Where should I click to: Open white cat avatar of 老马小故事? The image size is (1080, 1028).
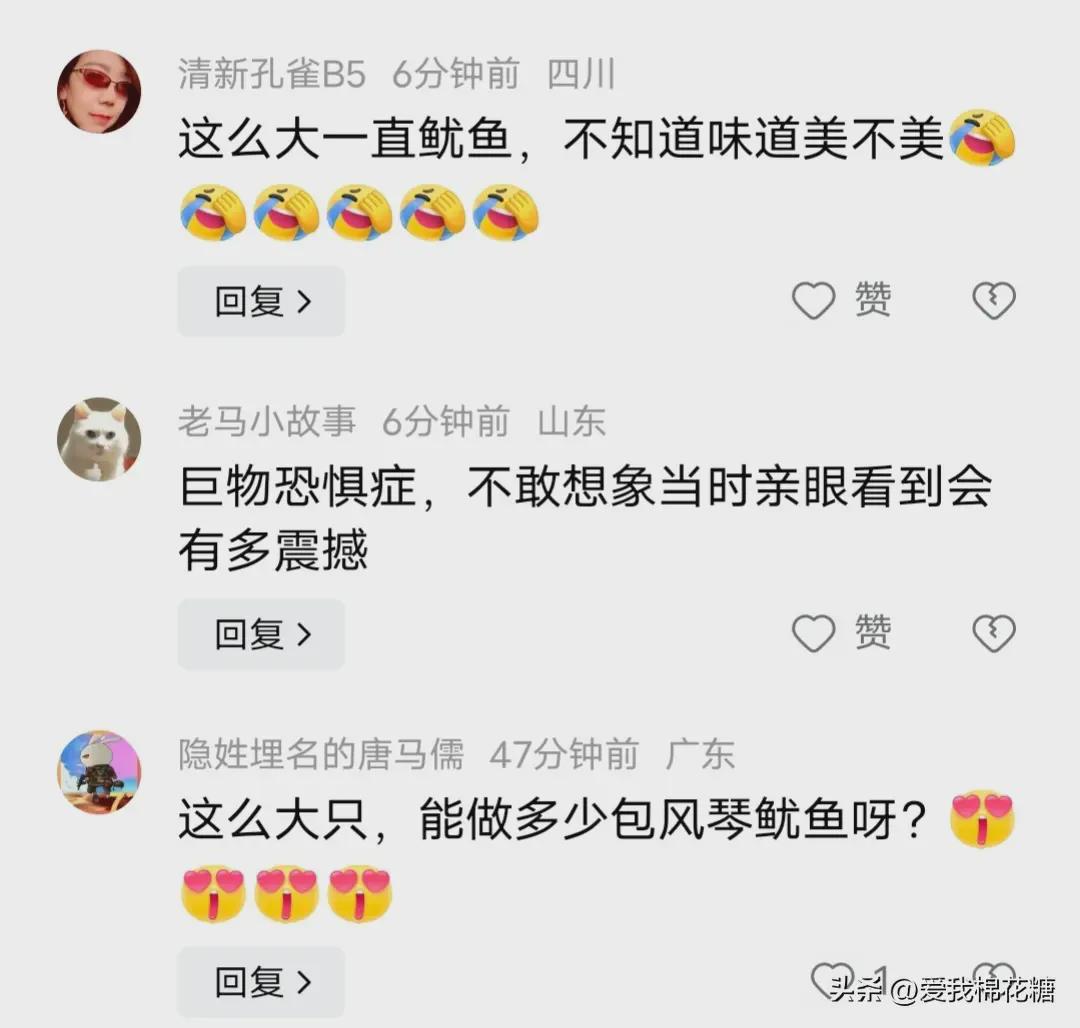(99, 439)
